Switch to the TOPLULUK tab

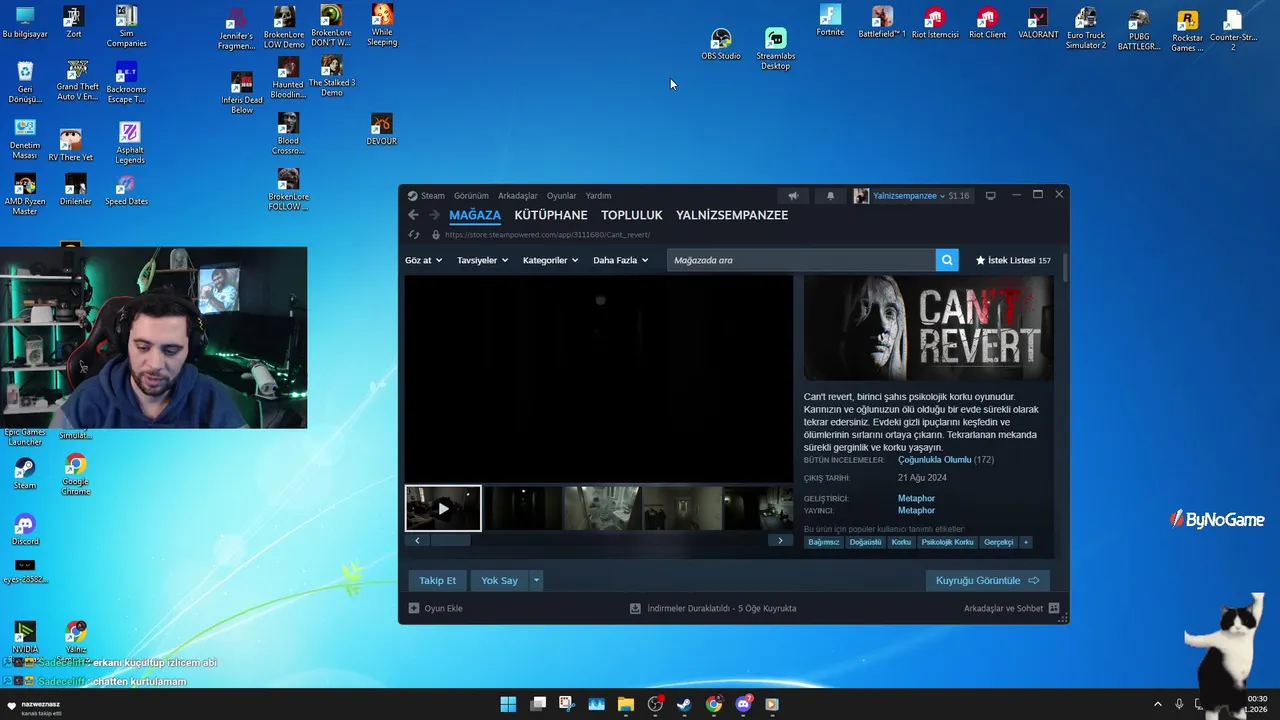click(632, 215)
